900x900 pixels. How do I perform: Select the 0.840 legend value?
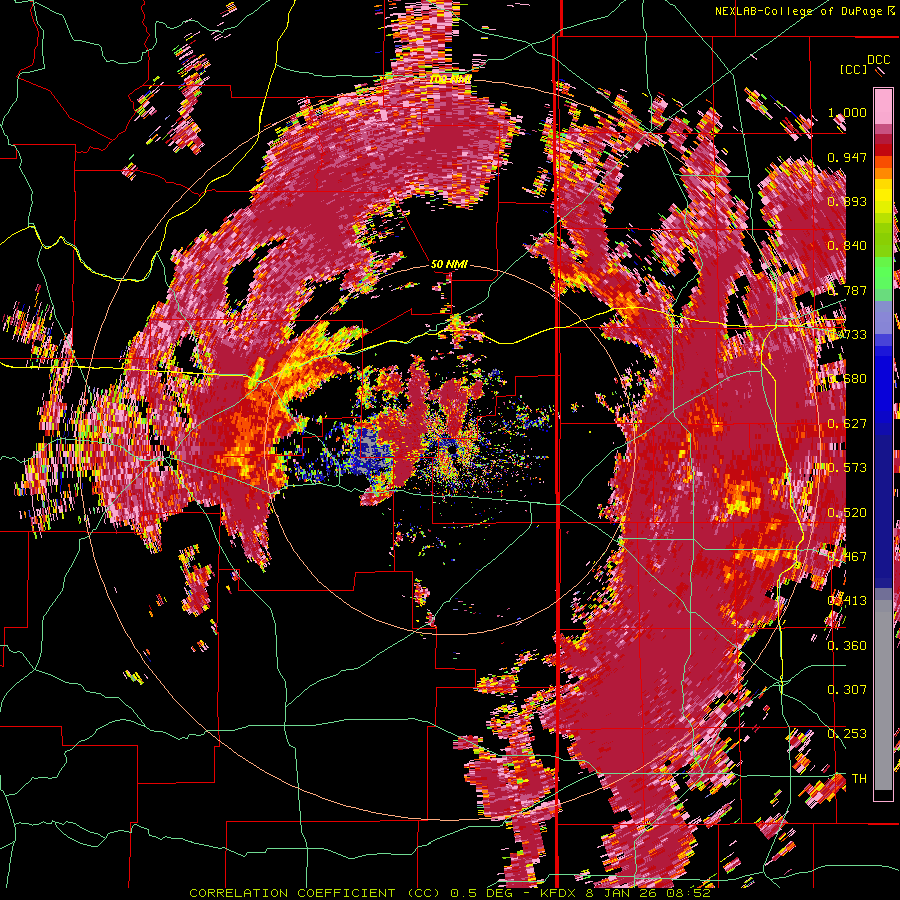[847, 246]
